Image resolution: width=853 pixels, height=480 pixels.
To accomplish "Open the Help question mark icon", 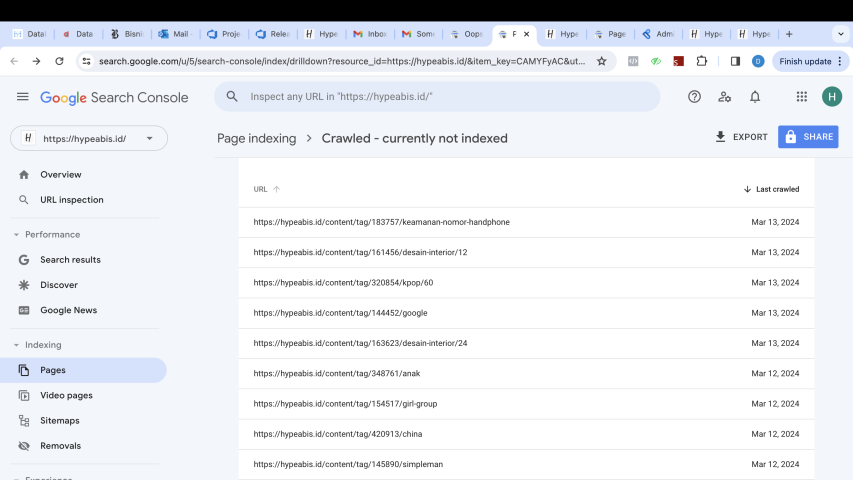I will click(694, 97).
